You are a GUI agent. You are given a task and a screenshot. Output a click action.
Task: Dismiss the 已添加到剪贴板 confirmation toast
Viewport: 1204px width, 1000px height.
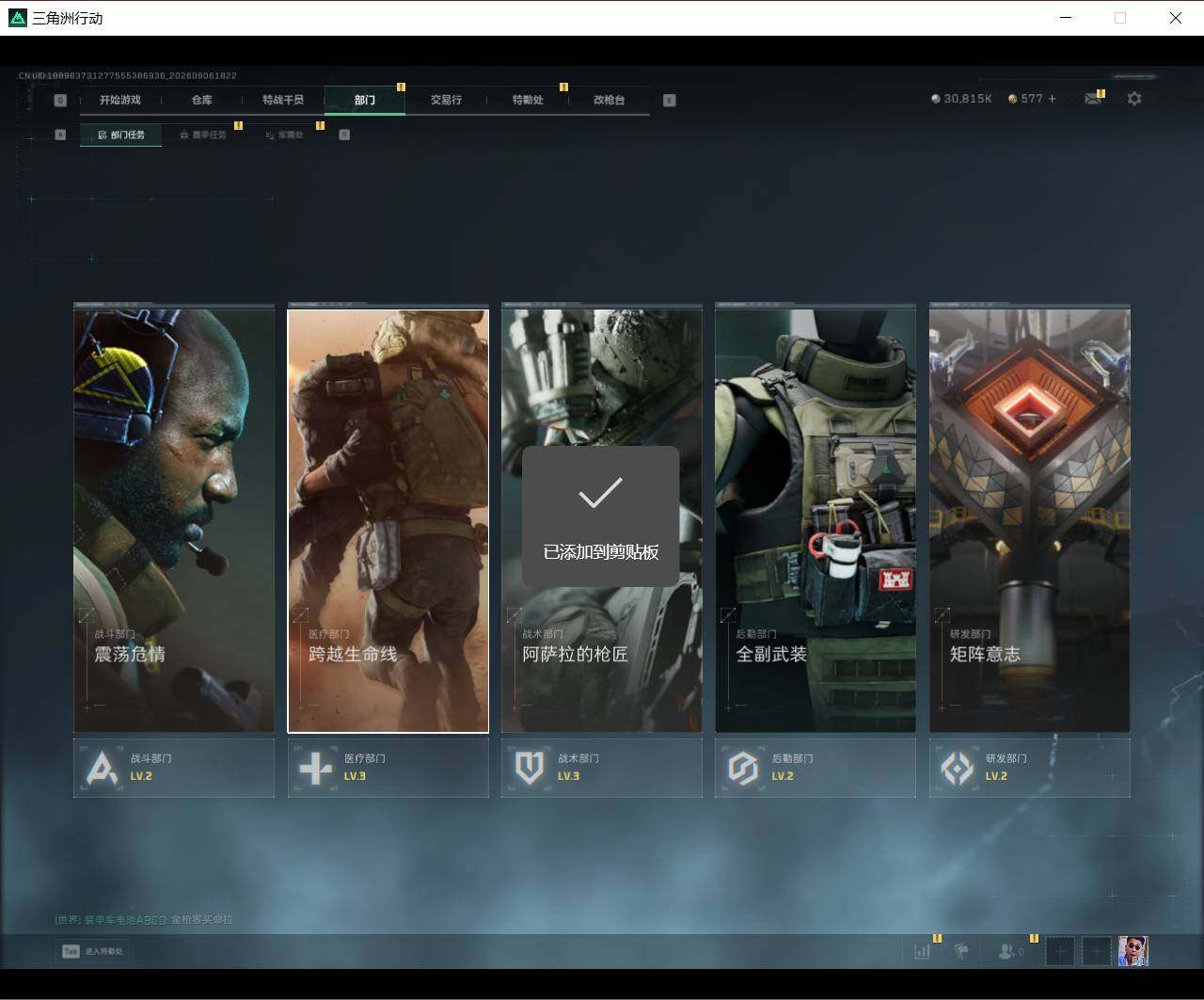pyautogui.click(x=600, y=516)
